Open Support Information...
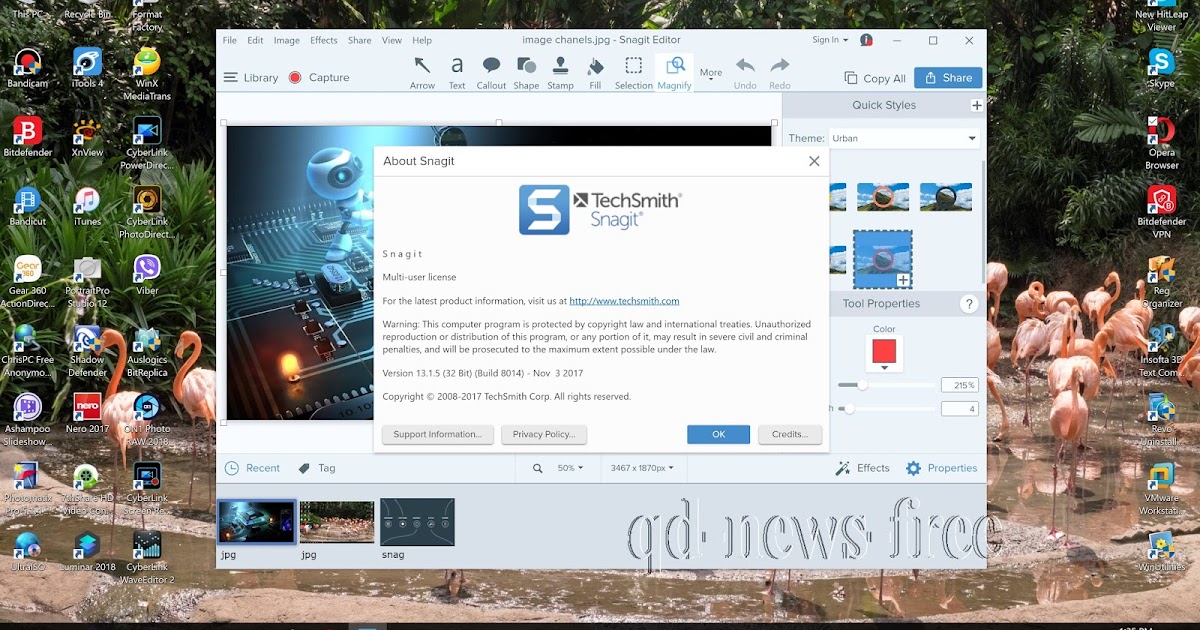Image resolution: width=1200 pixels, height=630 pixels. click(x=438, y=434)
